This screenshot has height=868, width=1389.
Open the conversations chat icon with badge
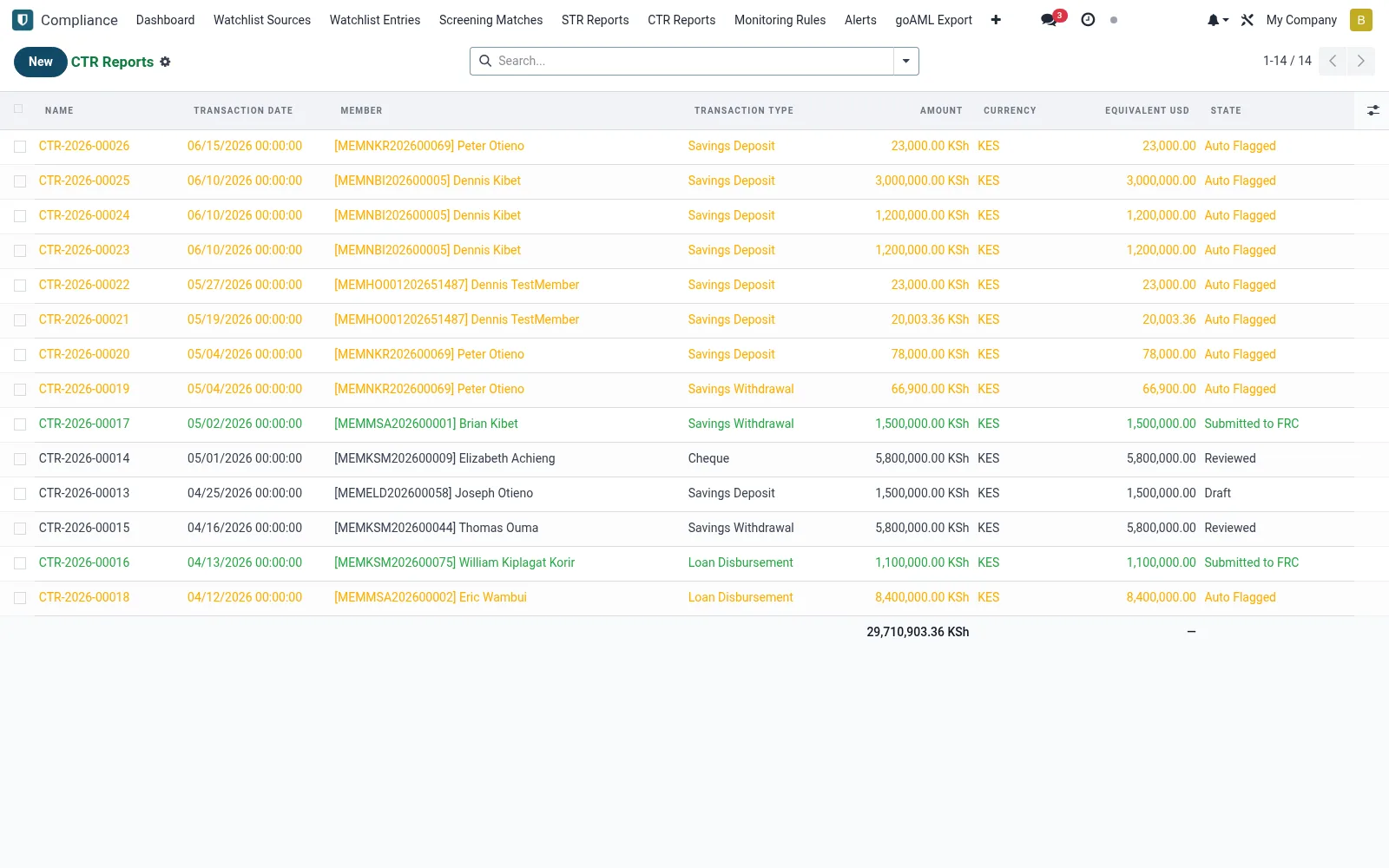click(1050, 19)
